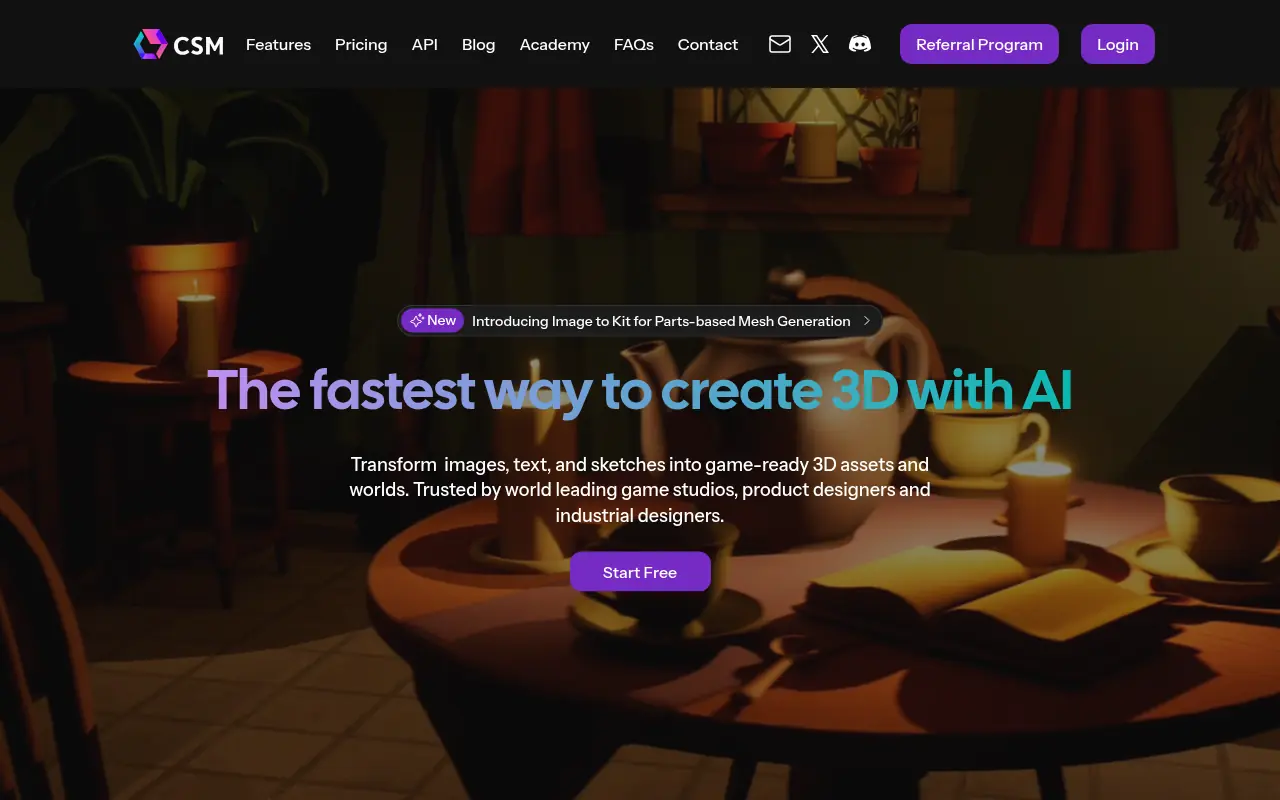Select API in the navigation bar
Image resolution: width=1280 pixels, height=800 pixels.
point(425,45)
